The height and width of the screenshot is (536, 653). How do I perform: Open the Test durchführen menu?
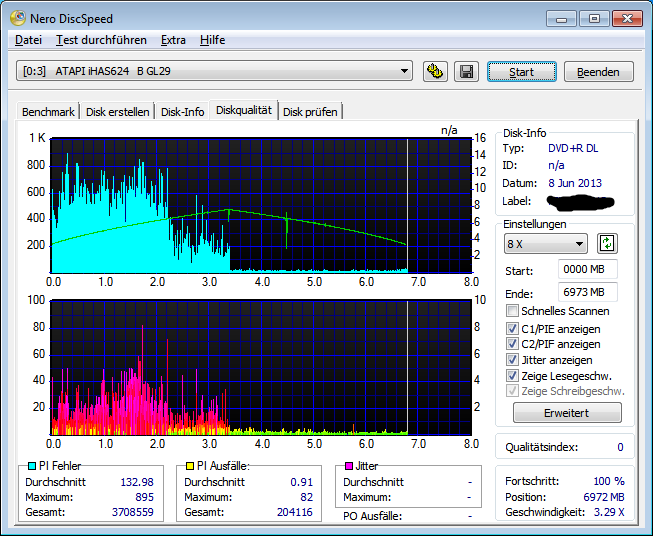101,40
